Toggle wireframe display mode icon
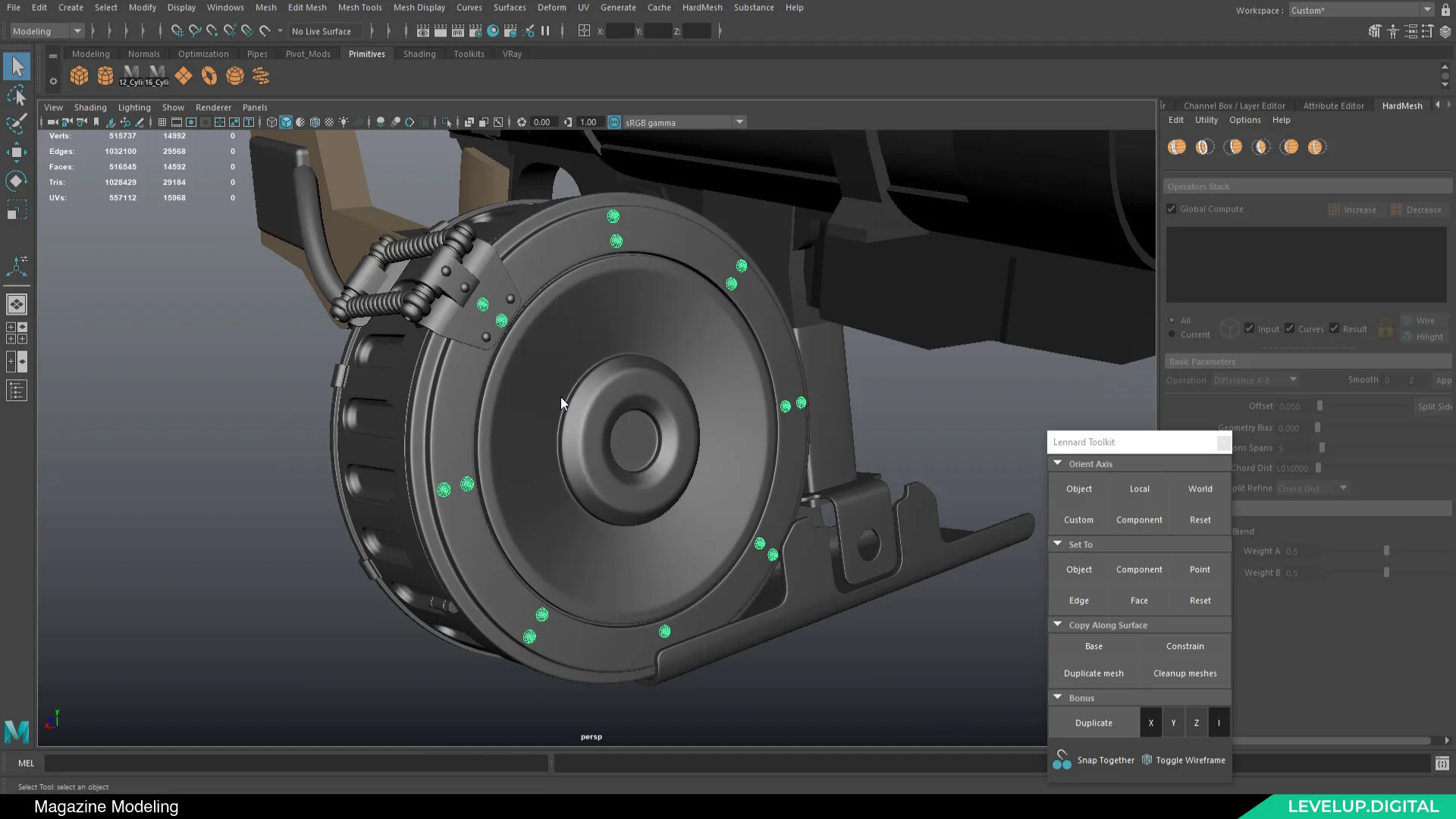 pyautogui.click(x=1147, y=759)
